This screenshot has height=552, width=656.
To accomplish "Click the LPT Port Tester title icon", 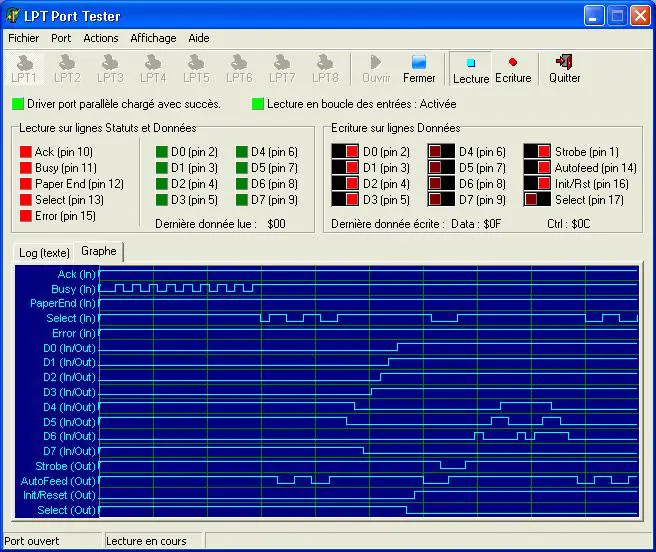I will point(13,15).
